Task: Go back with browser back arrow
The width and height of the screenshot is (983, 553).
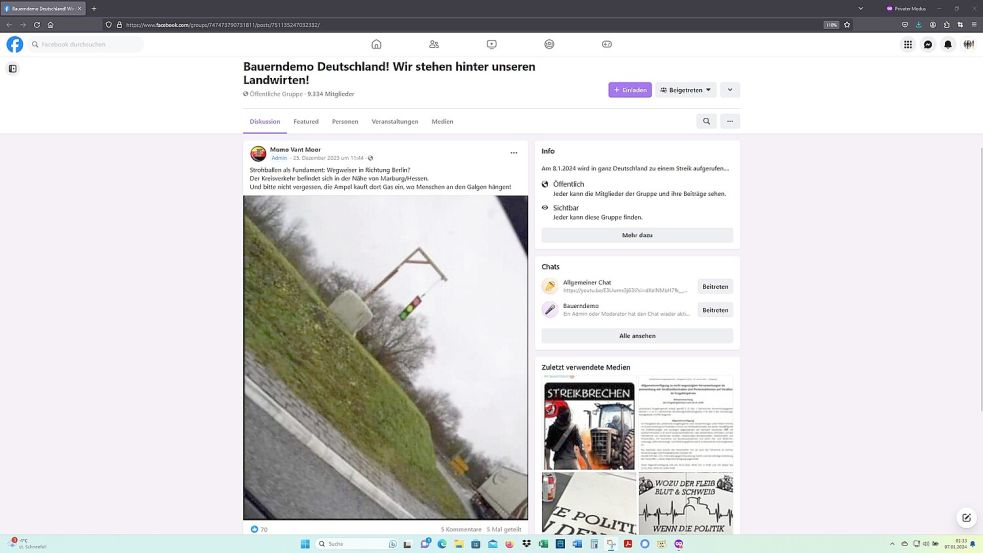Action: point(9,25)
